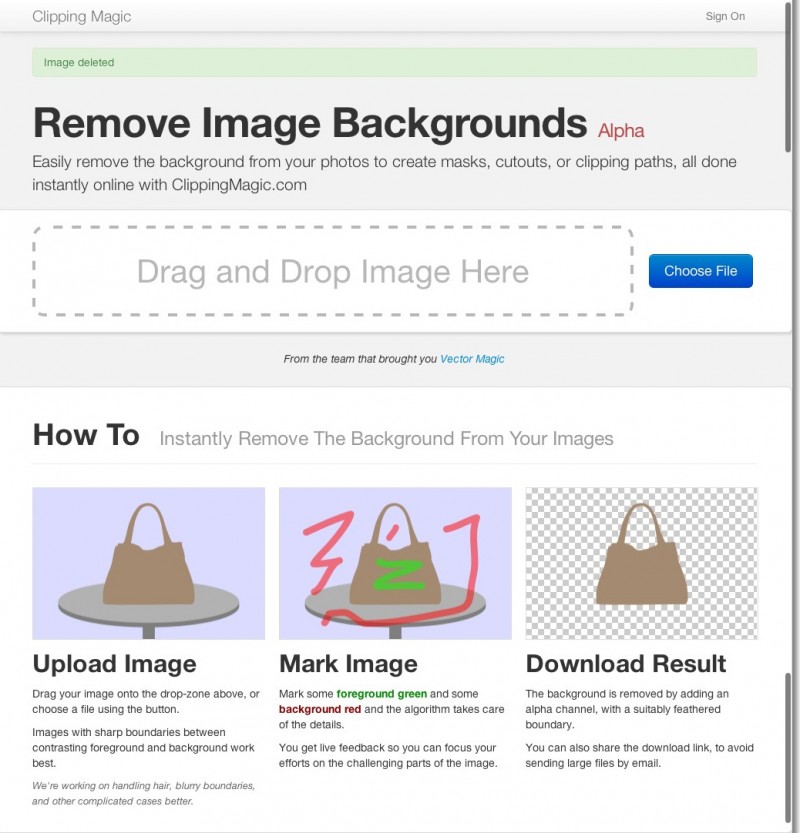Click the How To heading
The height and width of the screenshot is (833, 800).
(86, 435)
